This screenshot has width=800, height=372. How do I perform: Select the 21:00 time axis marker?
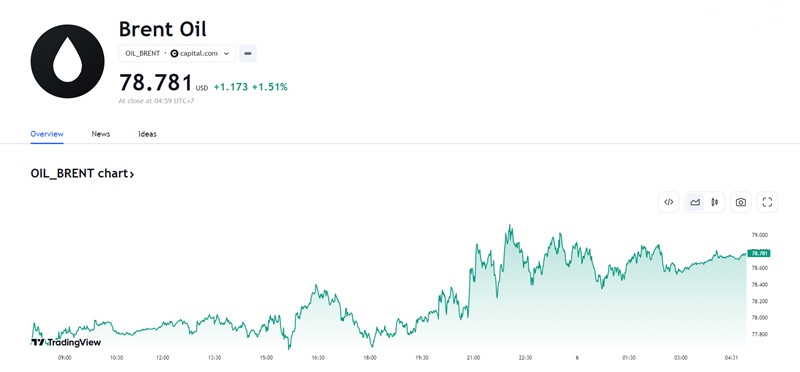(473, 358)
